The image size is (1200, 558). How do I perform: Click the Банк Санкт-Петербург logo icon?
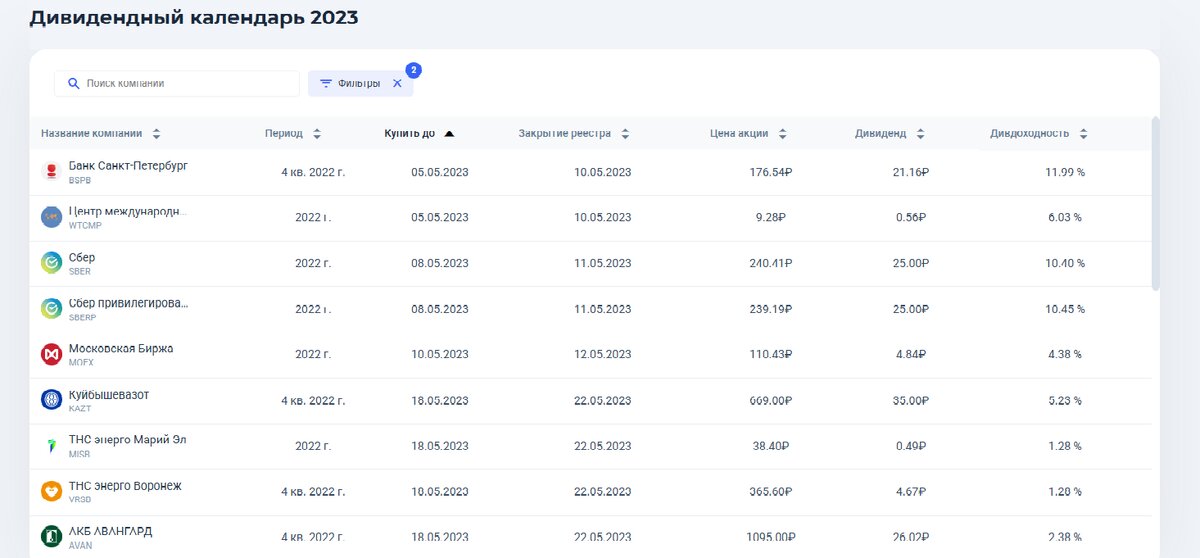pos(51,172)
